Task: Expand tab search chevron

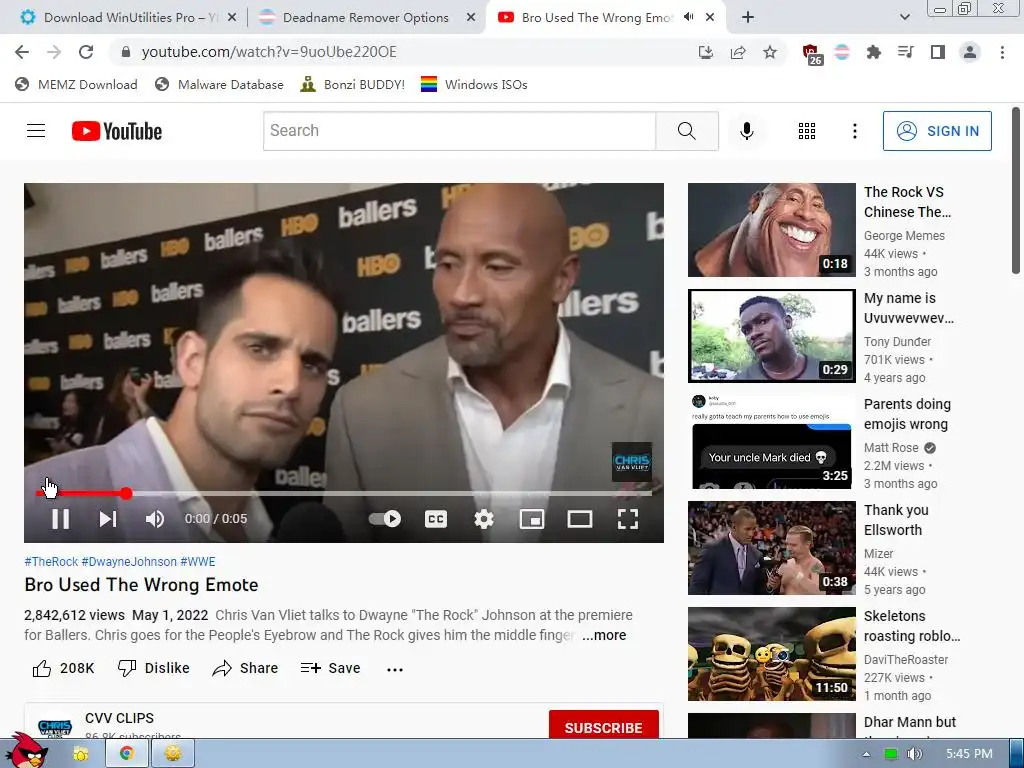Action: pos(904,18)
